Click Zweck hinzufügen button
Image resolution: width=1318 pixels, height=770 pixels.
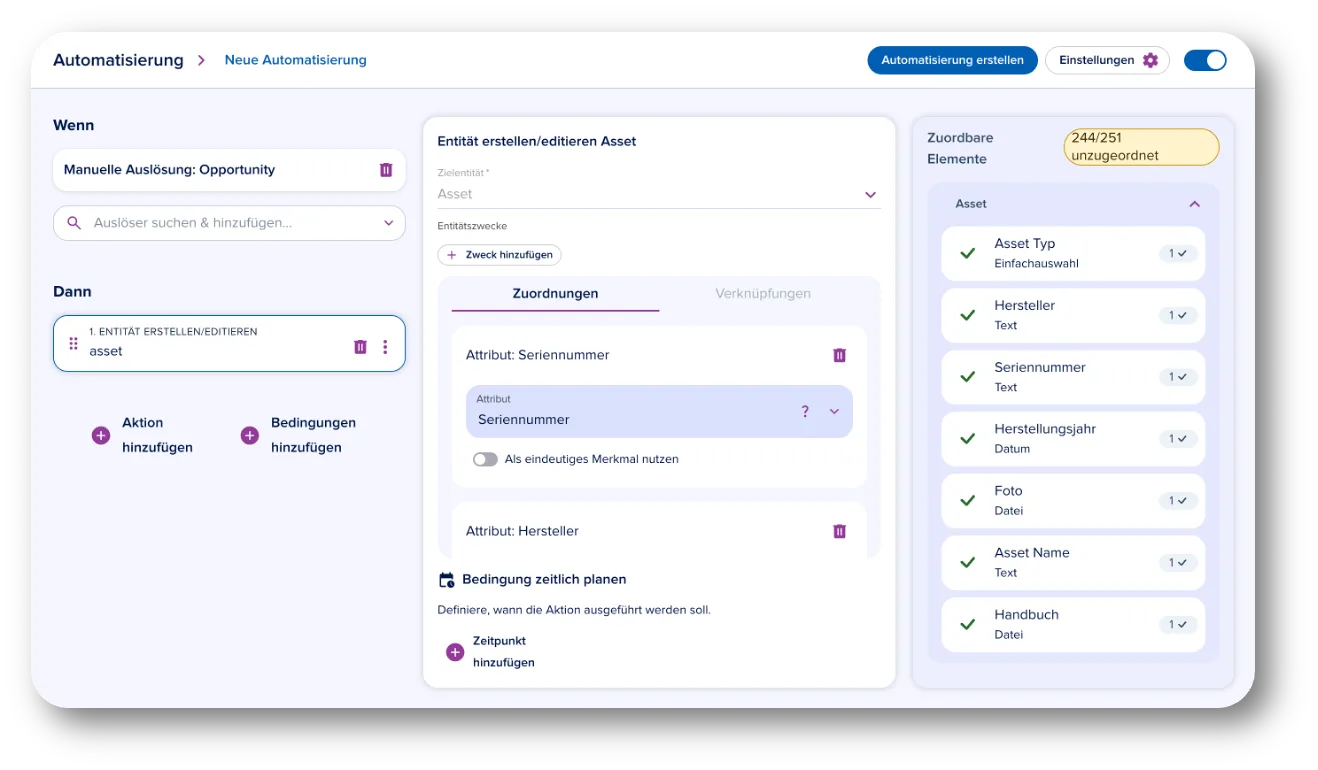pyautogui.click(x=499, y=255)
